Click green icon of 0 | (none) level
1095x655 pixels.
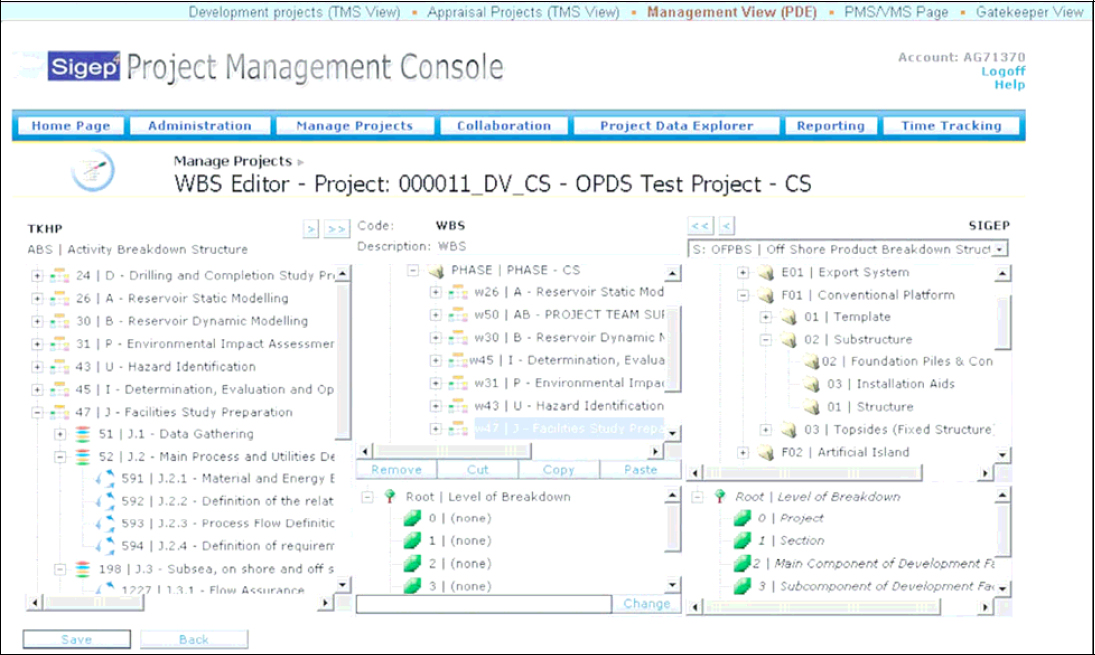[x=413, y=518]
